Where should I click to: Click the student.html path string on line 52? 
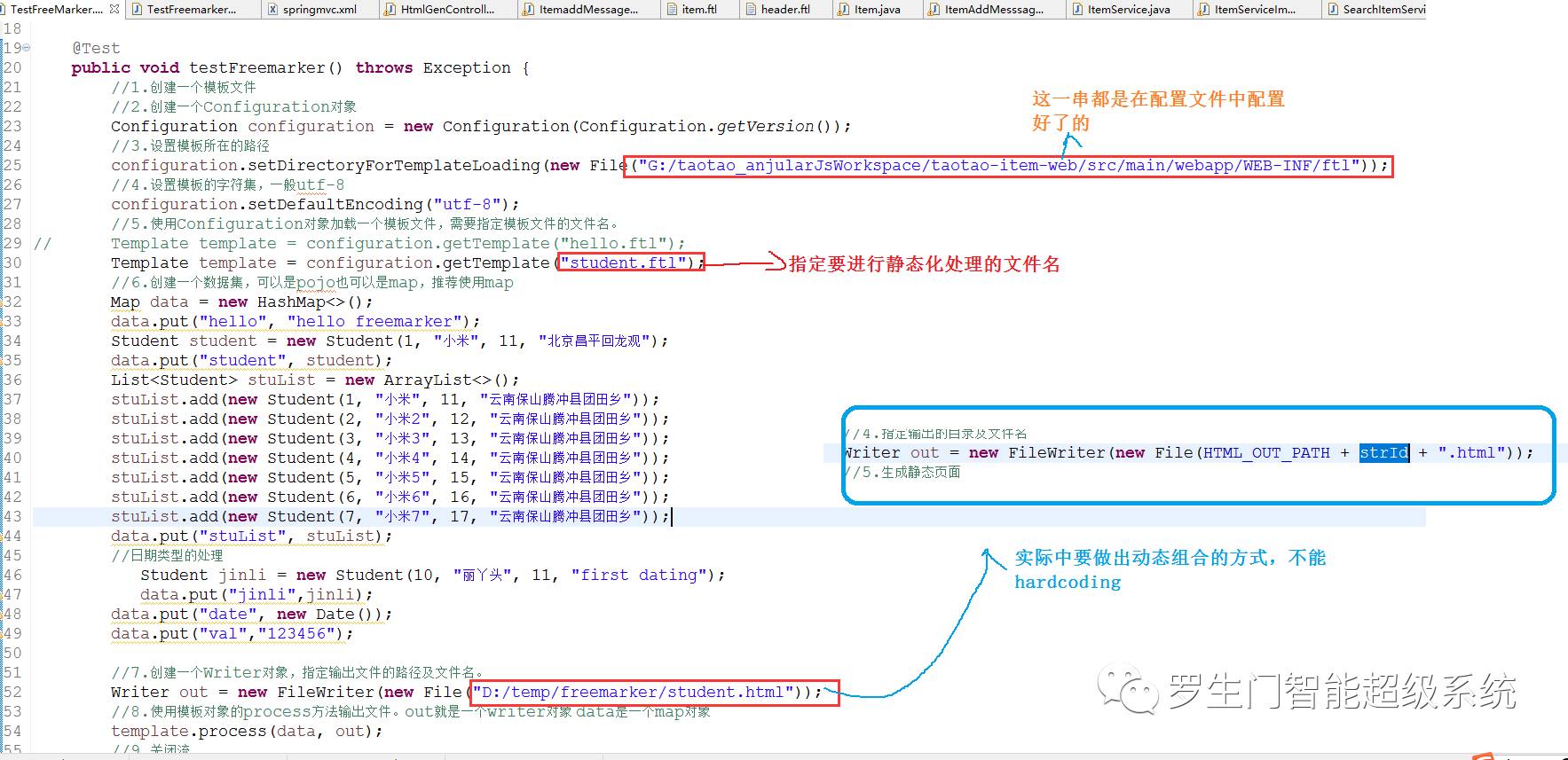coord(634,692)
